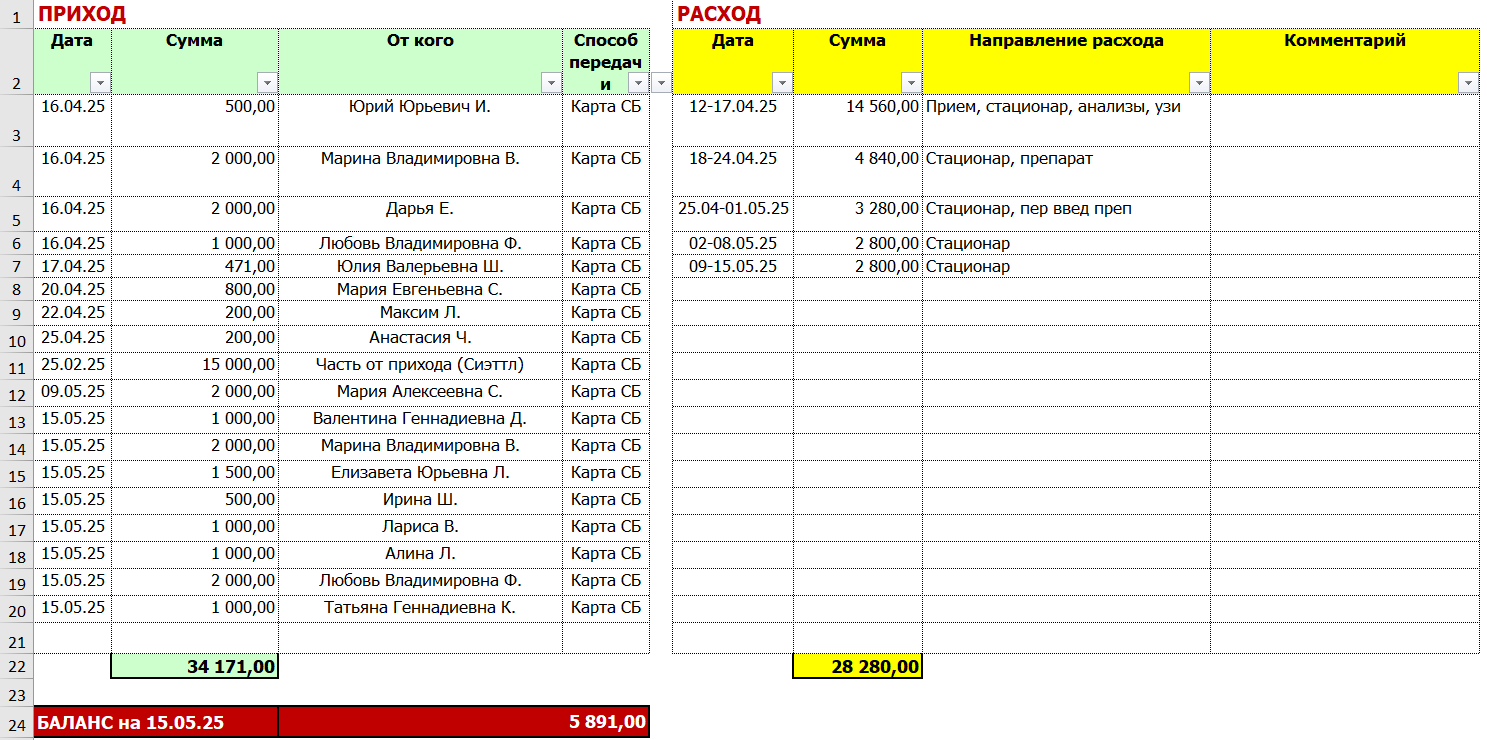
Task: Select the 14 560,00 expense cell
Action: (858, 121)
